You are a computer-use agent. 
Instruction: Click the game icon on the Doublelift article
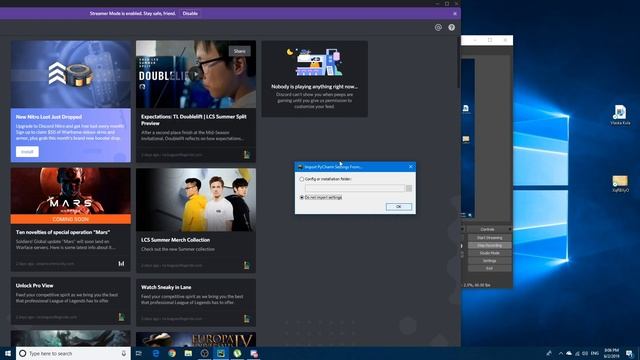[x=247, y=155]
